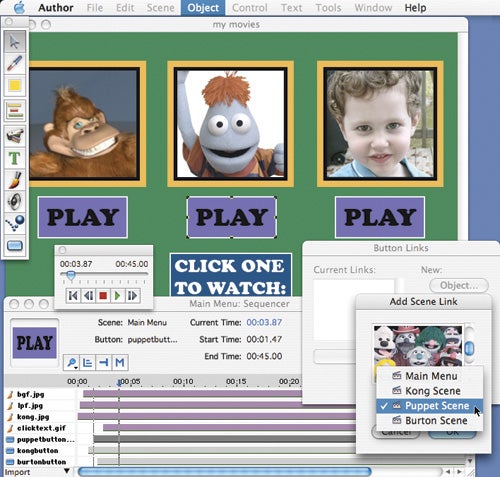
Task: Select the burtonbutton track row
Action: pyautogui.click(x=40, y=462)
